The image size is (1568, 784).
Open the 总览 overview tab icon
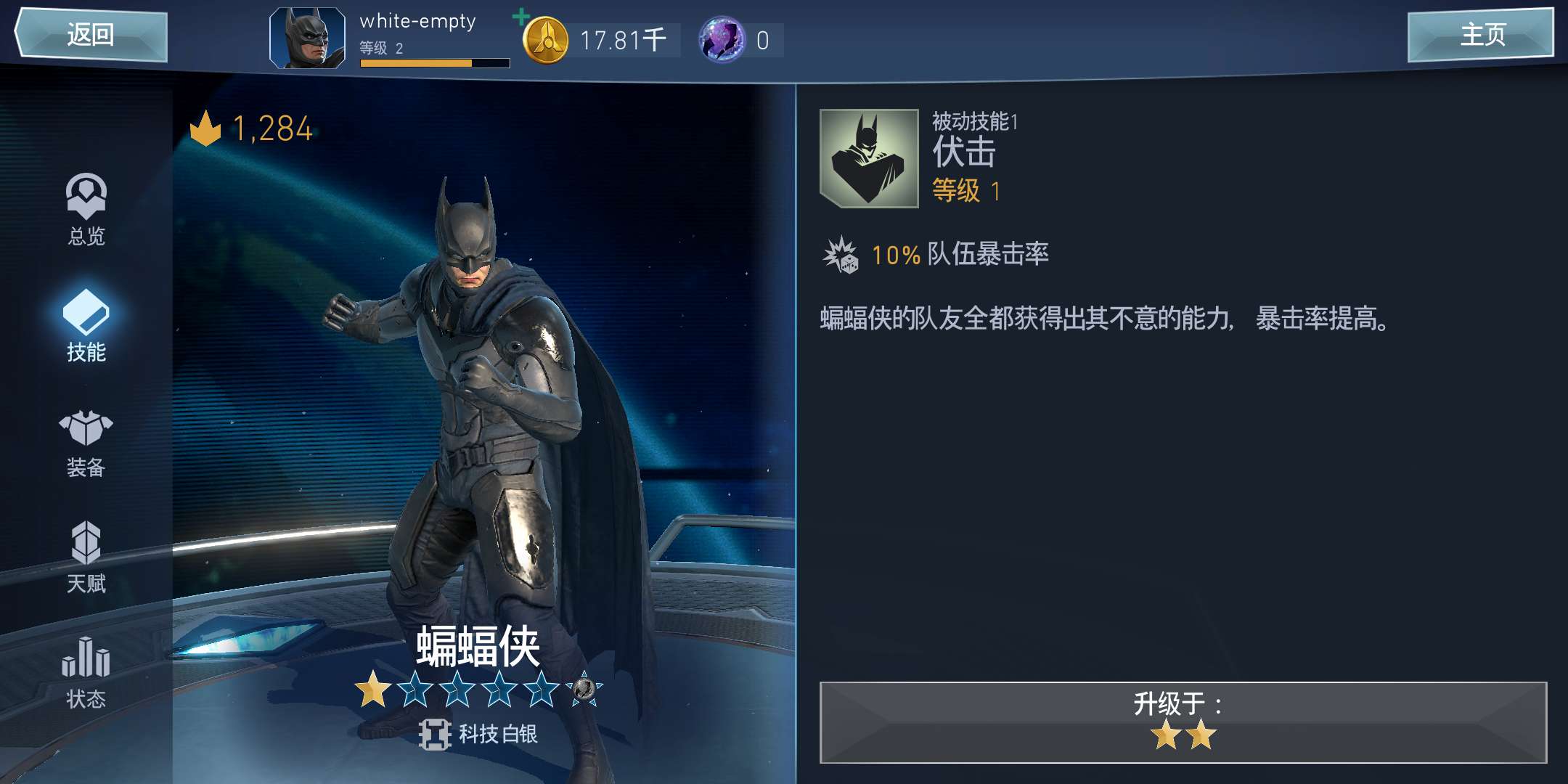click(86, 196)
